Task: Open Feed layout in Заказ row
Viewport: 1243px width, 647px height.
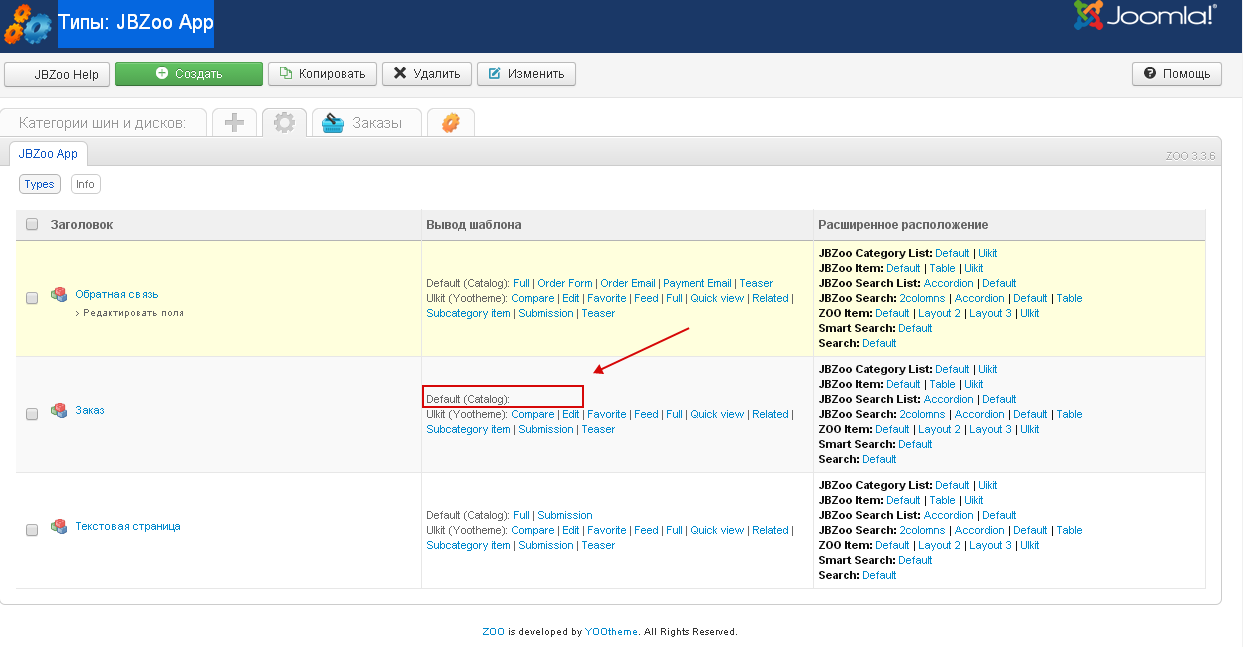Action: pos(647,414)
